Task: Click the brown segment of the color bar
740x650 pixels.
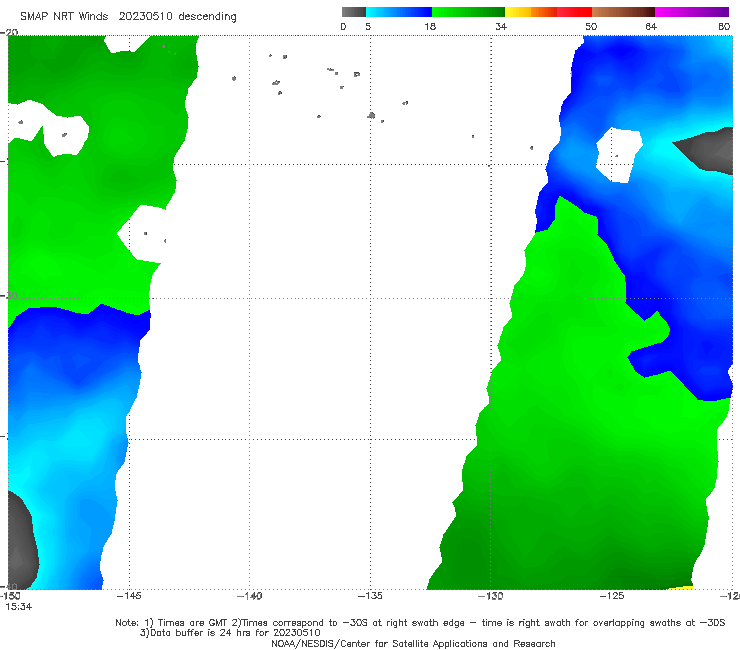Action: (x=623, y=12)
